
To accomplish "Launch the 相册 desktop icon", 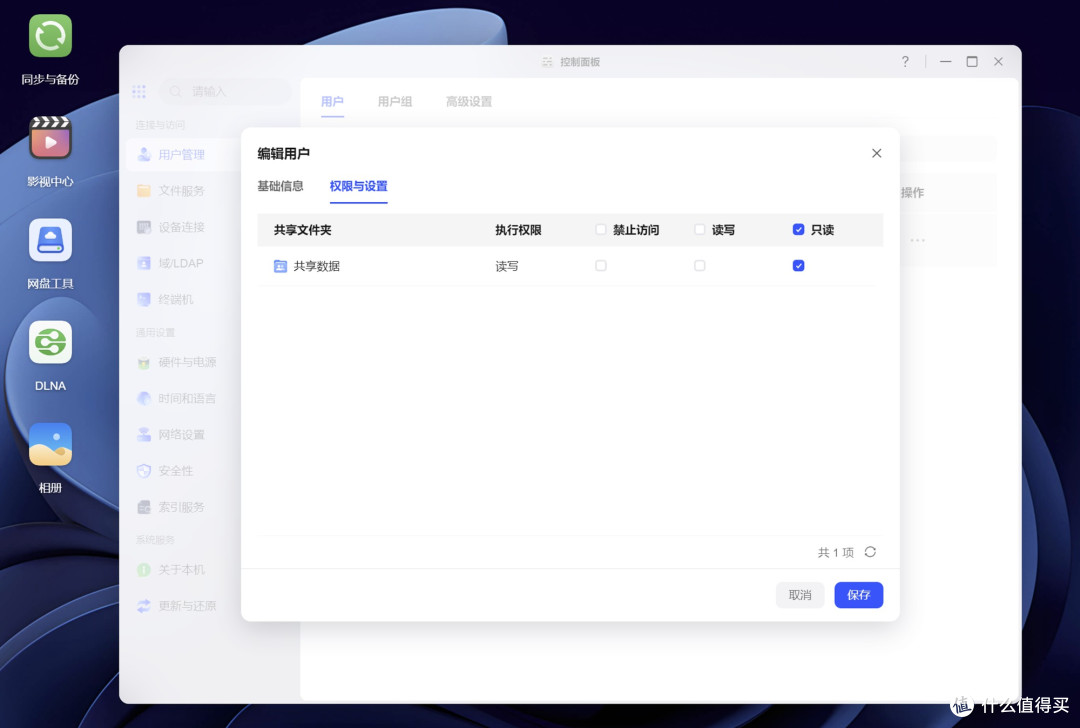I will (x=50, y=444).
